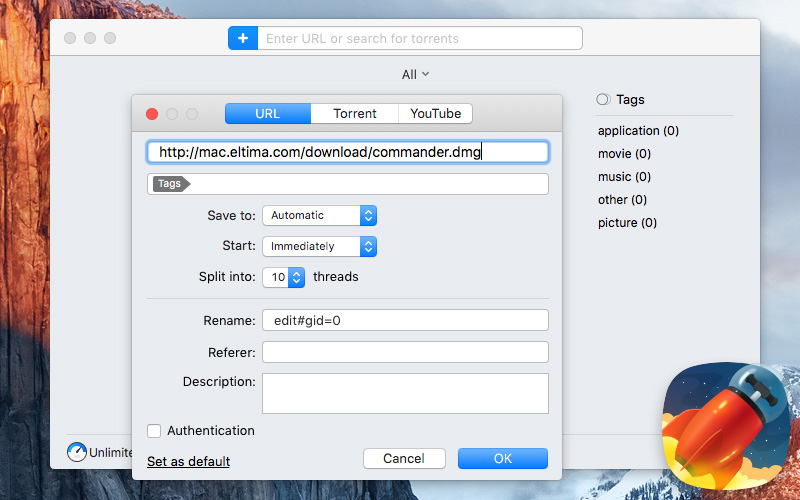This screenshot has height=500, width=800.
Task: Select the picture (0) tag
Action: 627,222
